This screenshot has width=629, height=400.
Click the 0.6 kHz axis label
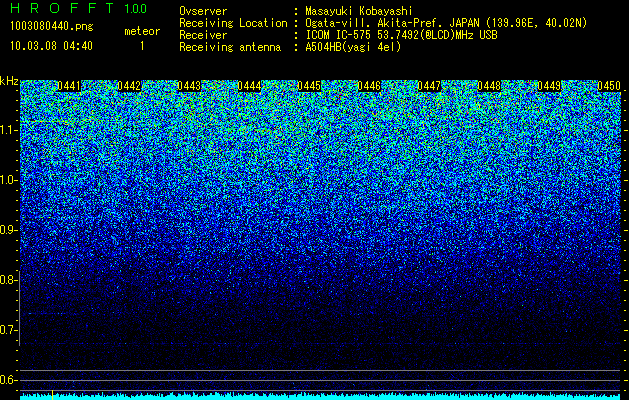(x=9, y=380)
